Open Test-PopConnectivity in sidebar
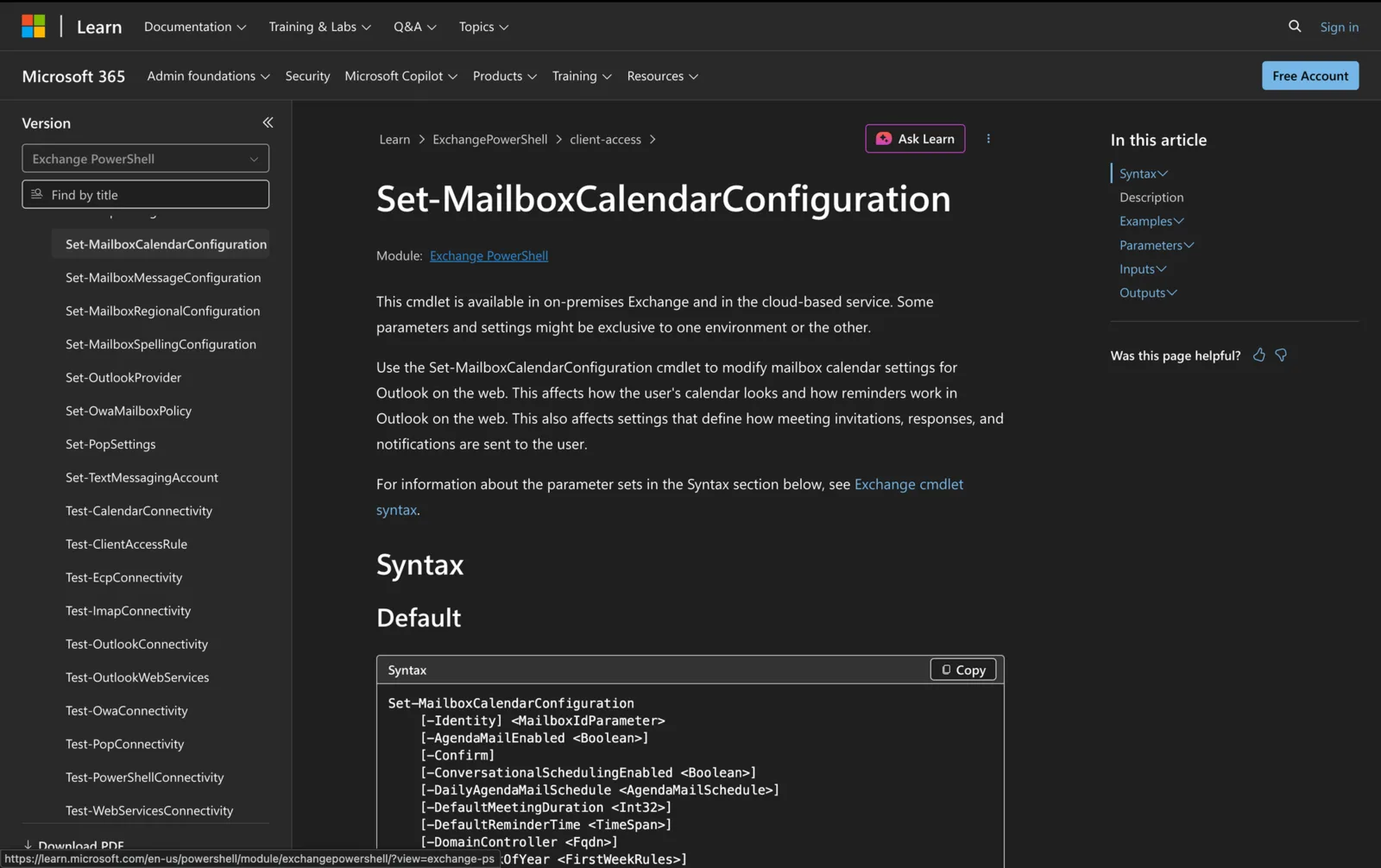Screen dimensions: 1381x868 [x=124, y=745]
